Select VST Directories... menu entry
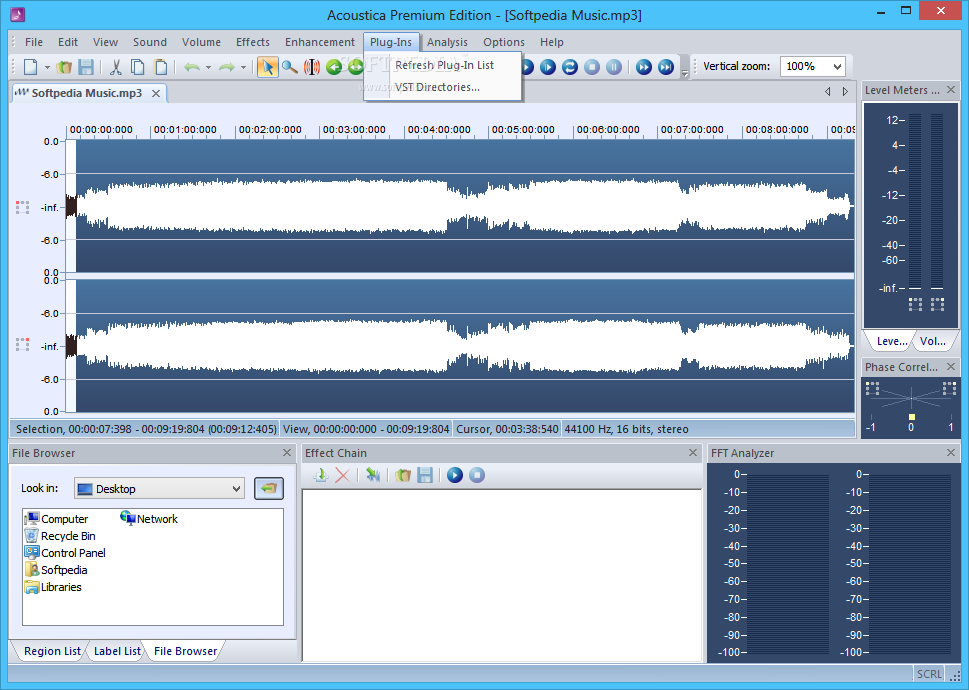Screen dimensions: 969x690 [x=444, y=87]
